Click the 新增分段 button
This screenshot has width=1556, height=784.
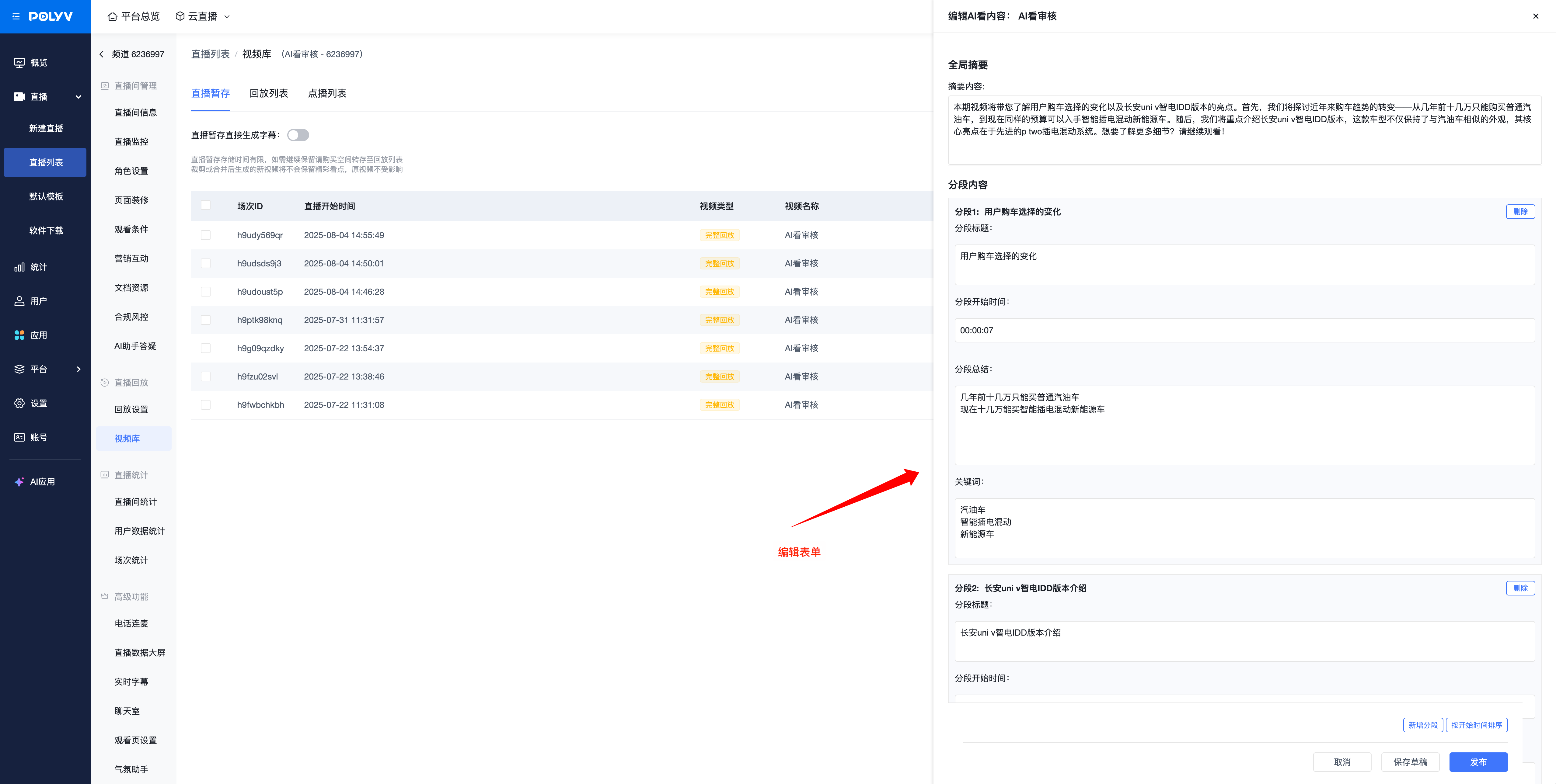point(1423,725)
